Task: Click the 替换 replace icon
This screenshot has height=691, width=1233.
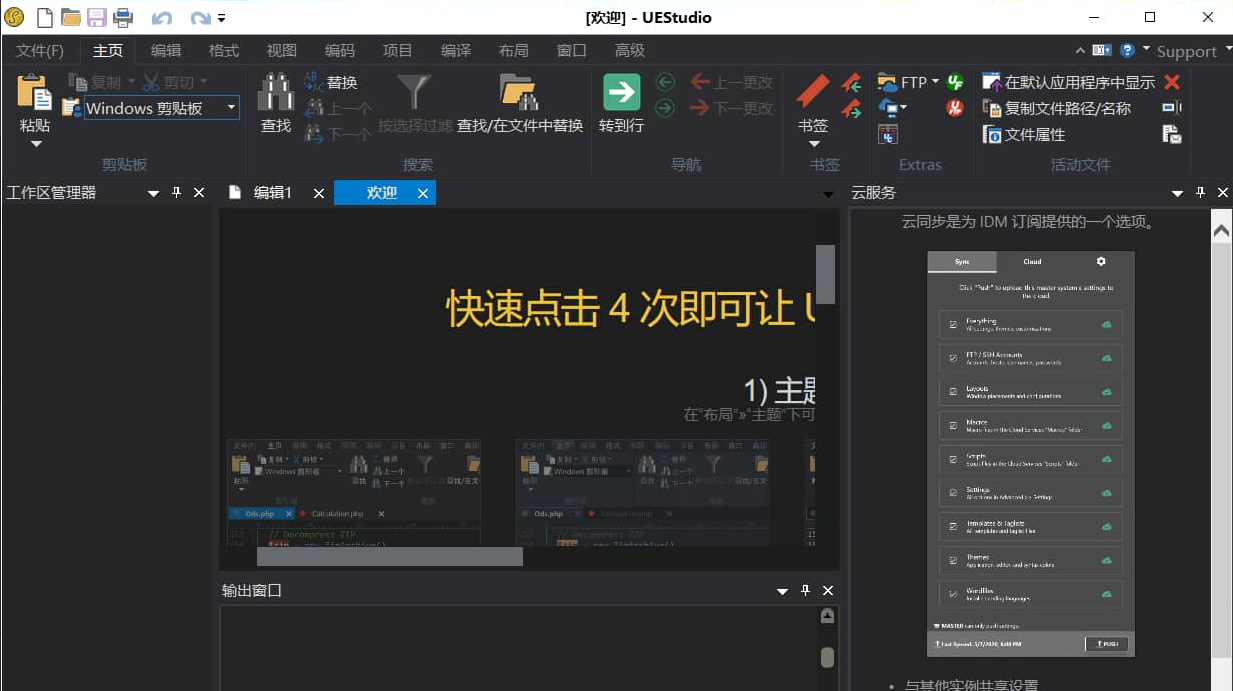Action: click(313, 82)
